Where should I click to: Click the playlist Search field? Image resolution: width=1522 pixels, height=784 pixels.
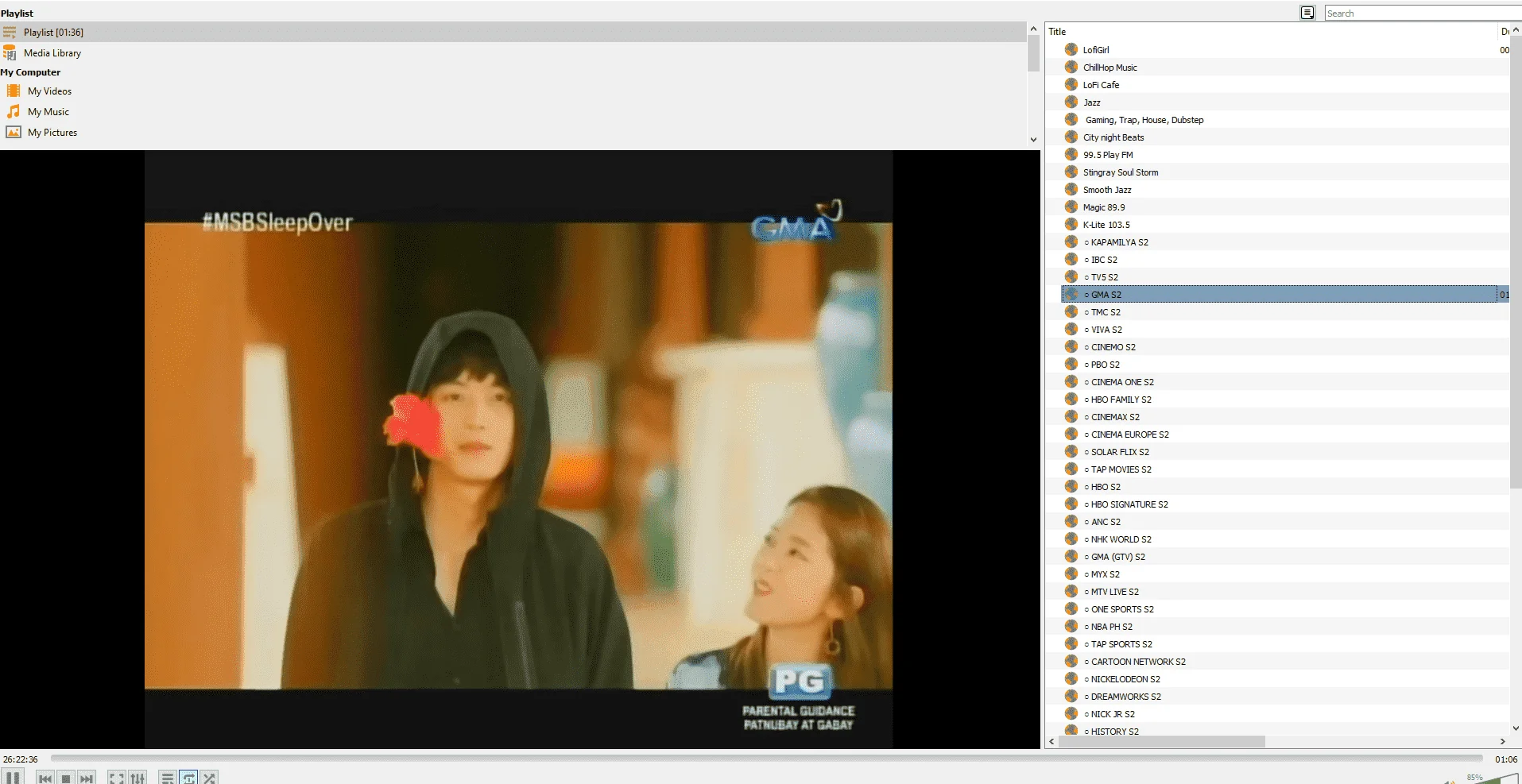1423,13
